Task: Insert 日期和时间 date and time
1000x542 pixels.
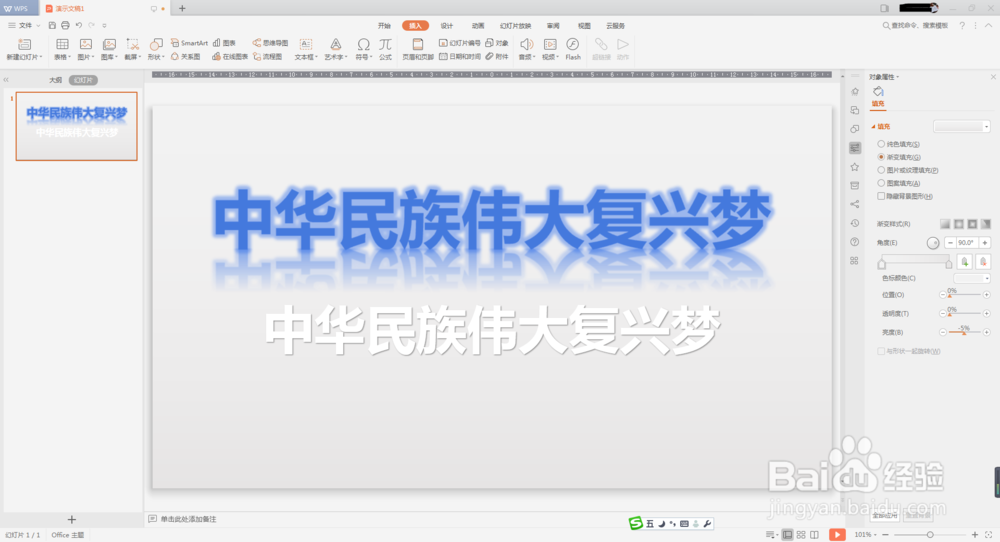Action: (x=460, y=57)
